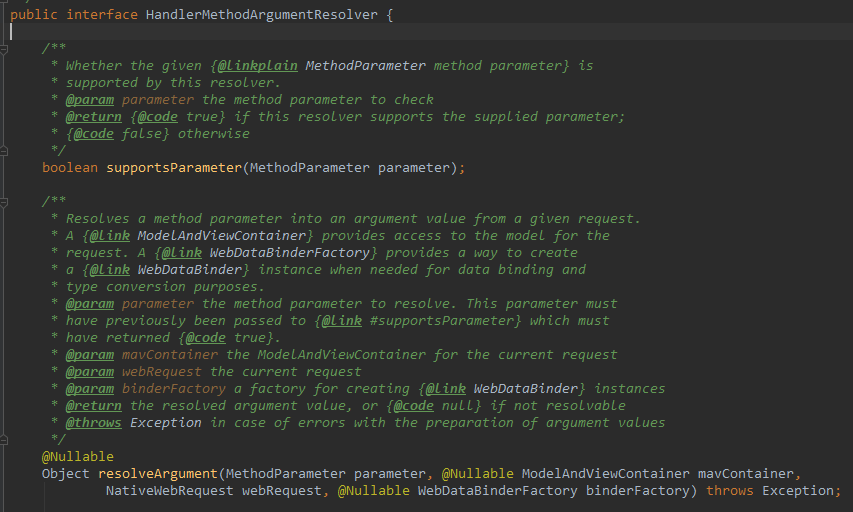Click 'supported by this resolver.' comment line
The image size is (853, 512).
tap(173, 83)
